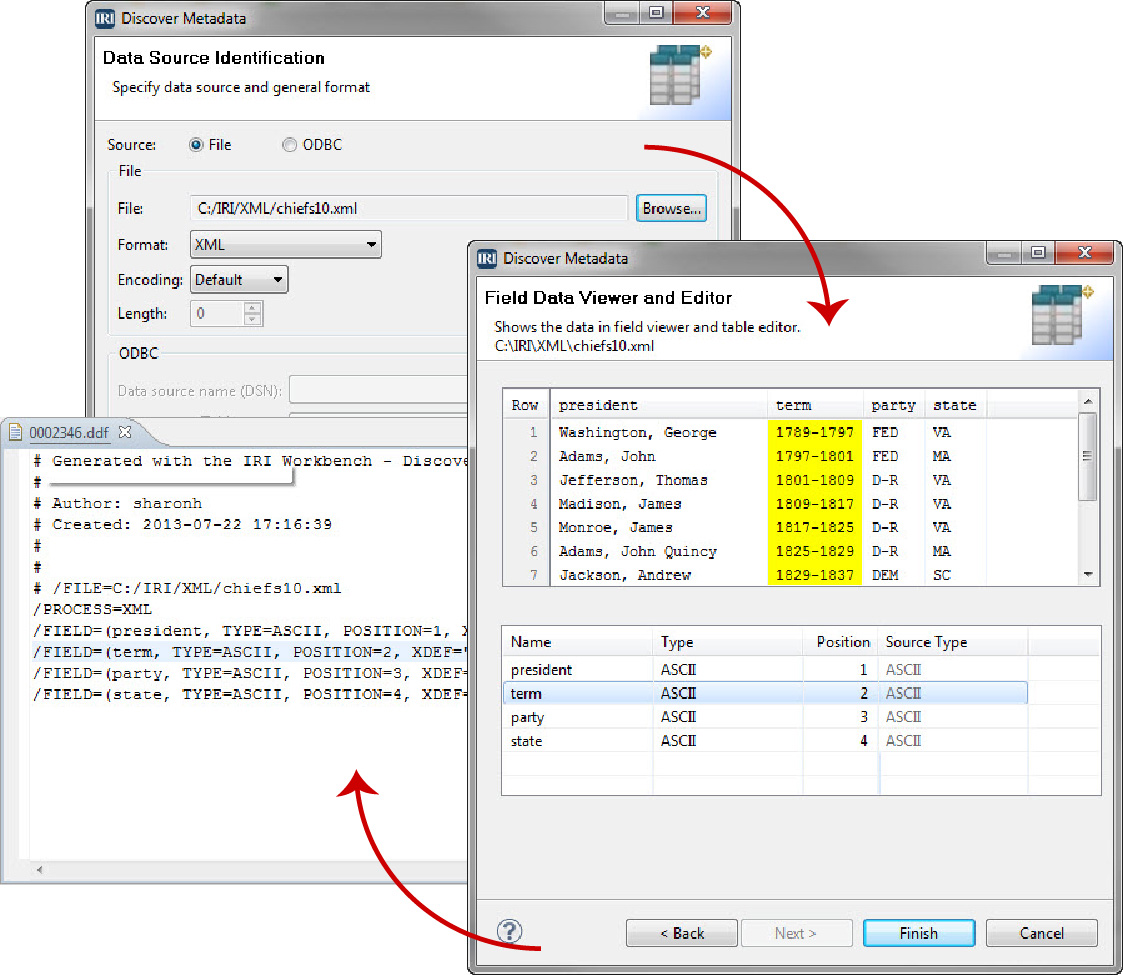The width and height of the screenshot is (1123, 975).
Task: Click Washington, George data row
Action: click(x=791, y=432)
